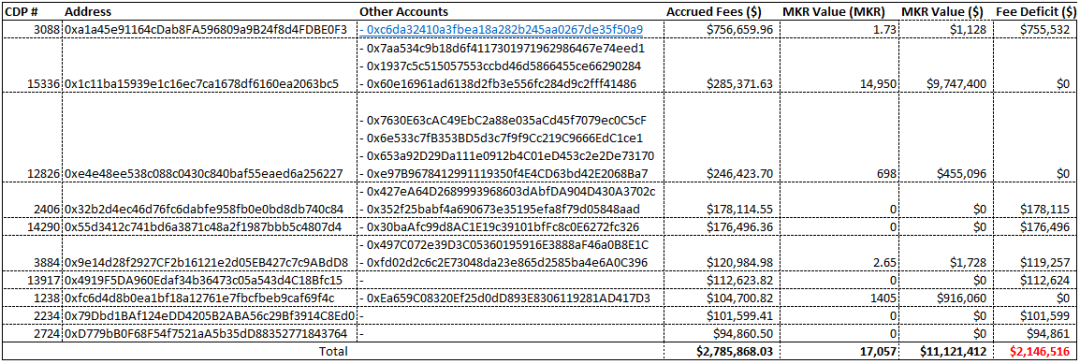The width and height of the screenshot is (1080, 364).
Task: Select the Total row label
Action: click(333, 351)
